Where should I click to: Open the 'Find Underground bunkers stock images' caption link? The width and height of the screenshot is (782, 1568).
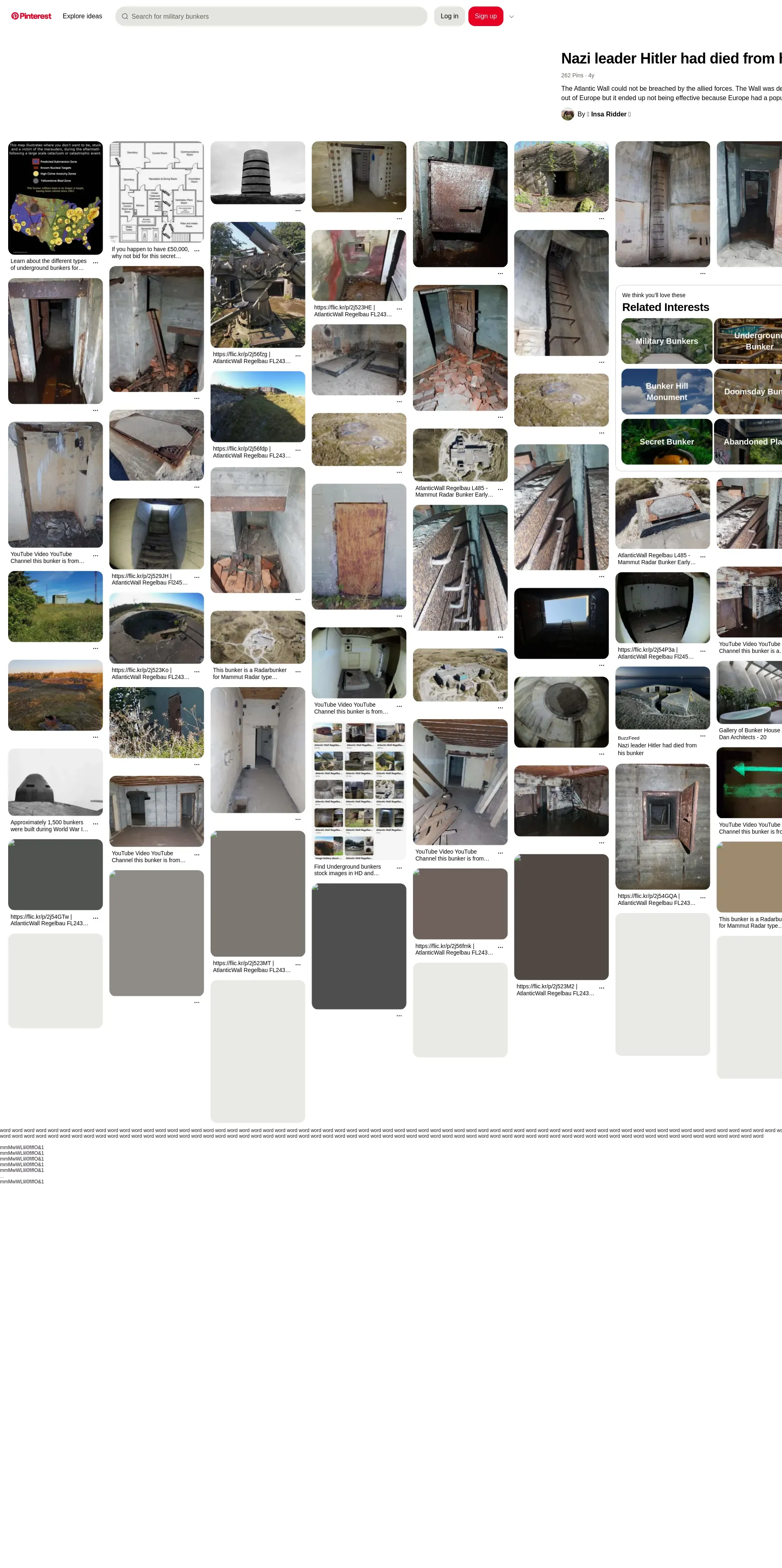348,870
